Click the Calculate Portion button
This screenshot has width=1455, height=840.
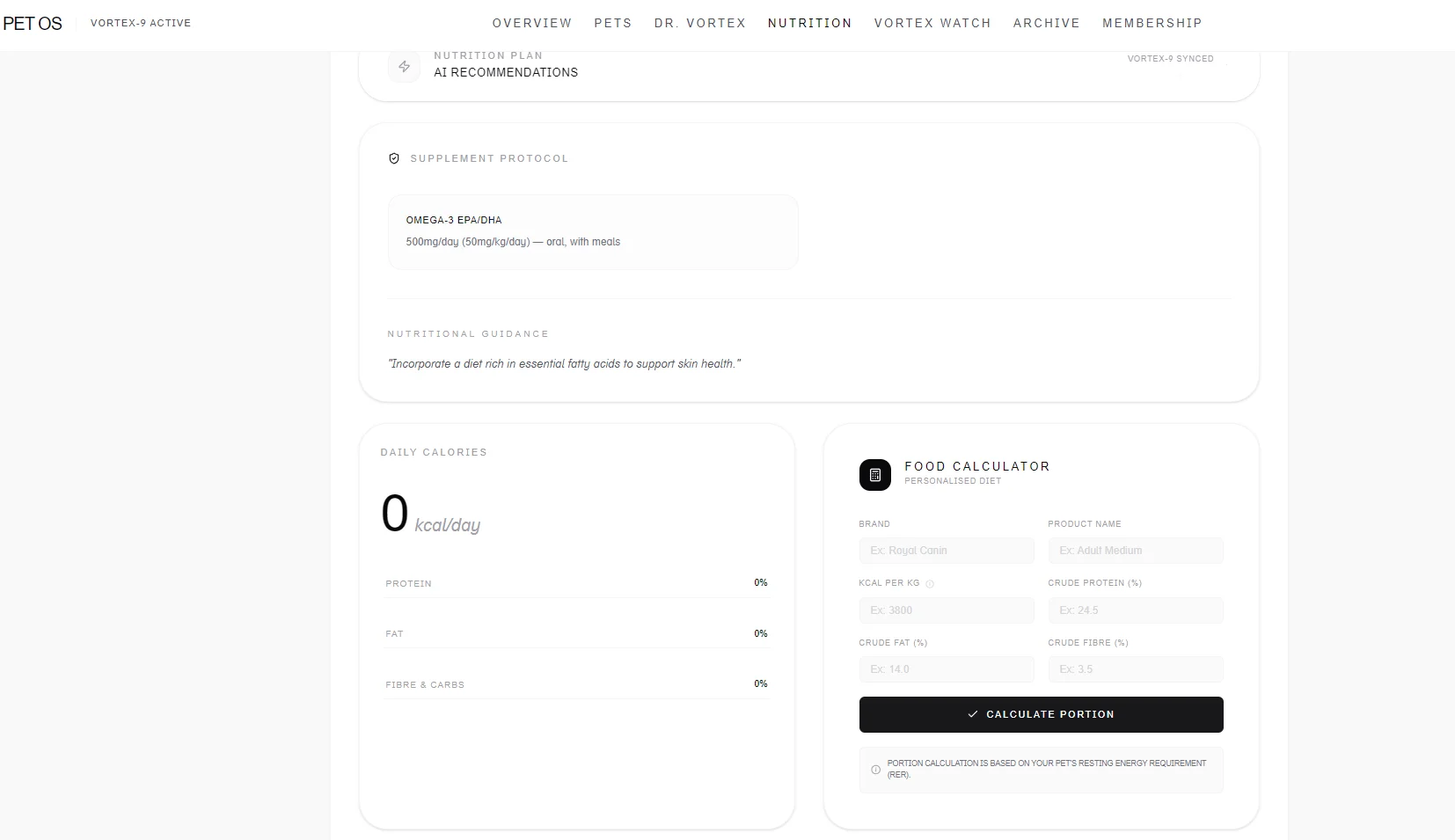(1042, 714)
